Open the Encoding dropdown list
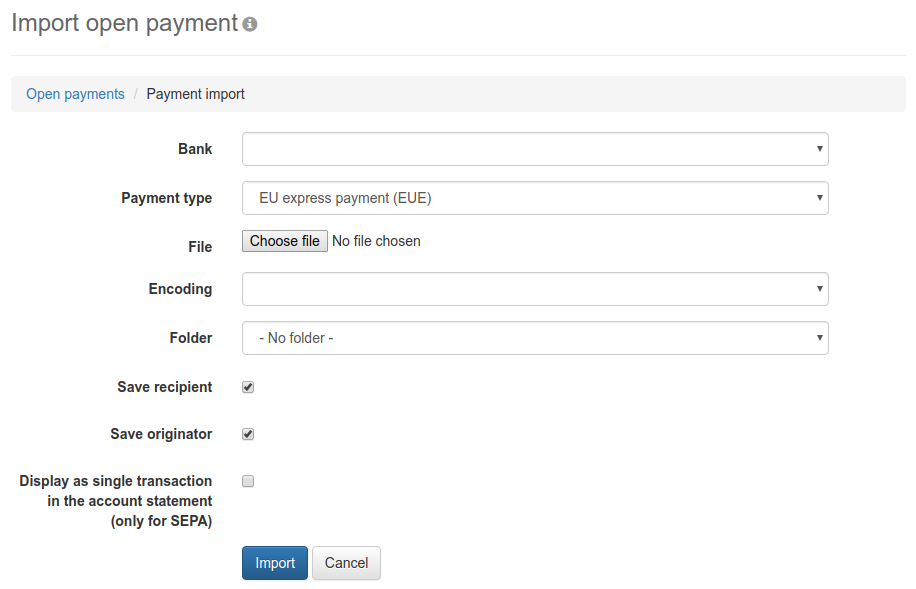916x589 pixels. [535, 289]
